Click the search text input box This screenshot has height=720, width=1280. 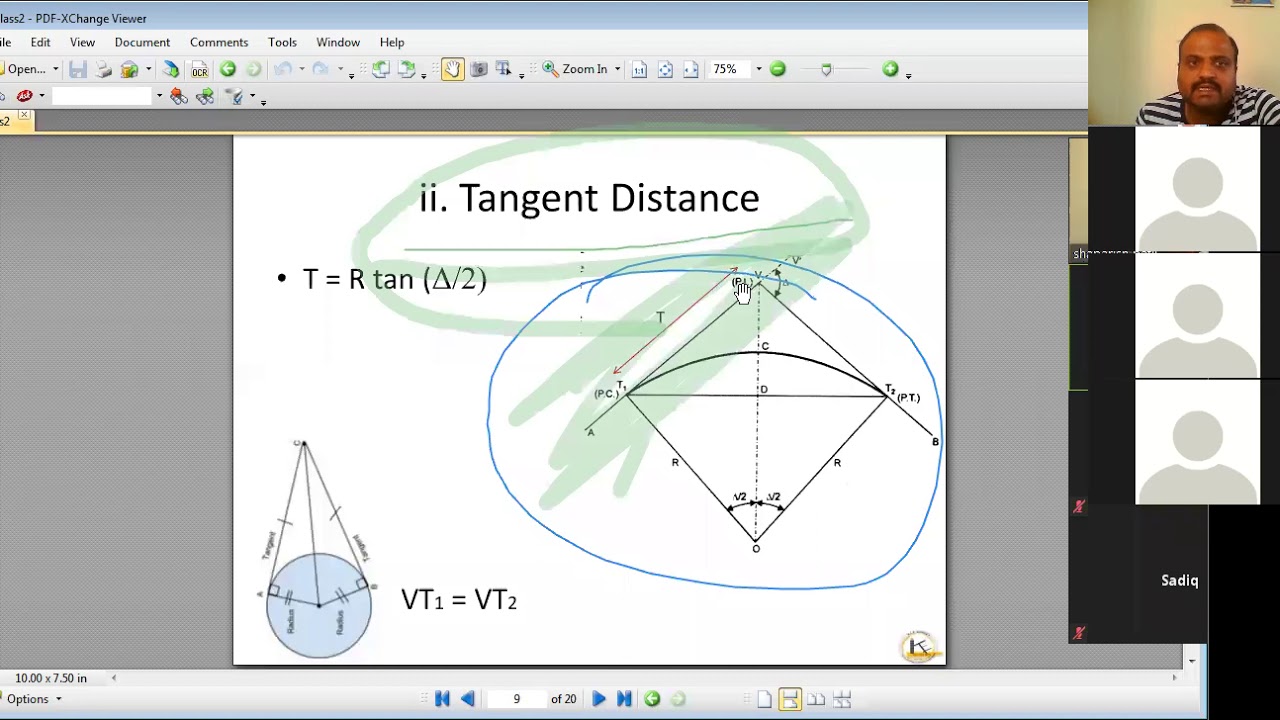coord(103,96)
